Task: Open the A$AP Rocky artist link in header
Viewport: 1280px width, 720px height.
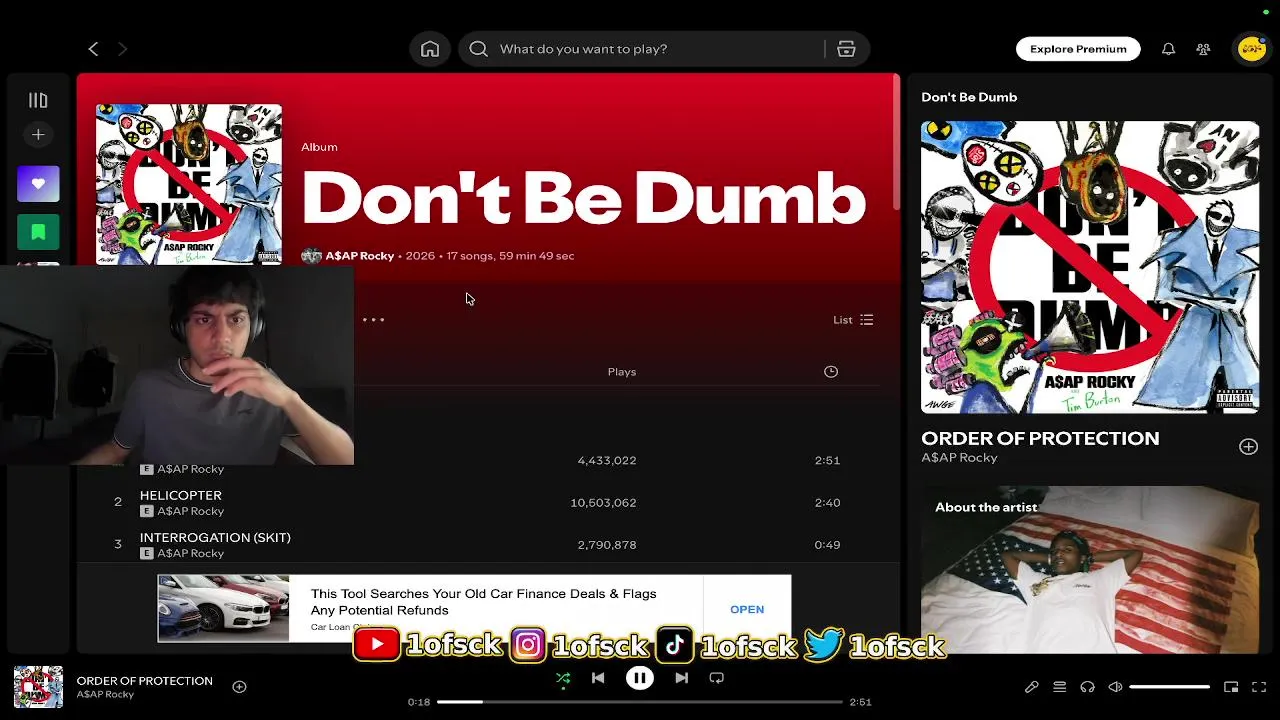Action: tap(359, 256)
